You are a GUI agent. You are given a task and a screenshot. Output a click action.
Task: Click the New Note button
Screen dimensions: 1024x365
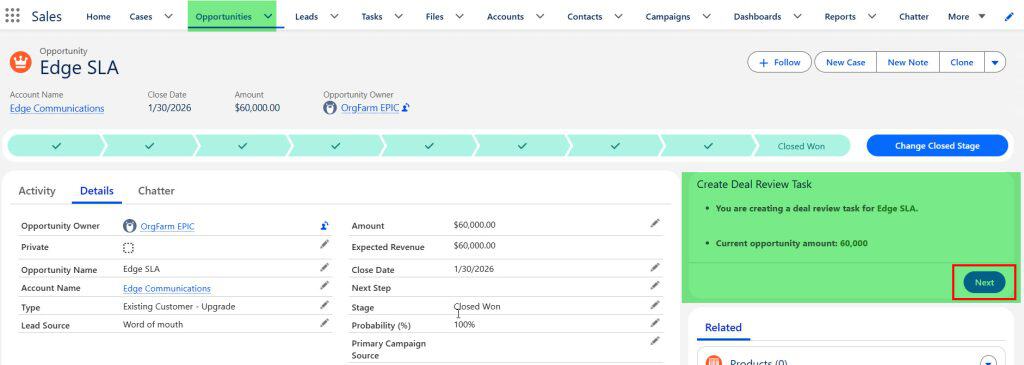tap(907, 63)
